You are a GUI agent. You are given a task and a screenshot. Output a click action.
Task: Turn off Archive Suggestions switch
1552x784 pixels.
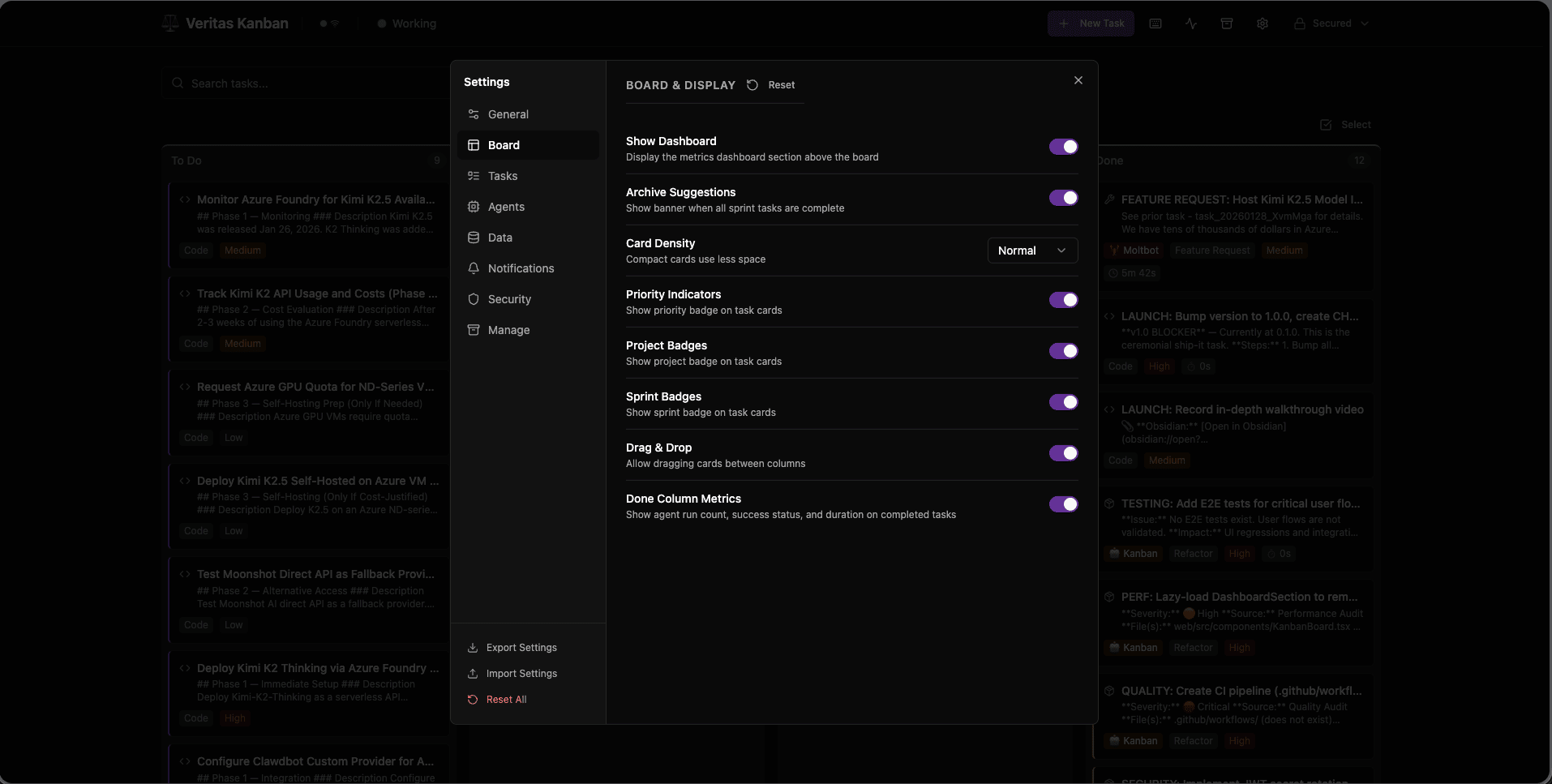(1063, 198)
